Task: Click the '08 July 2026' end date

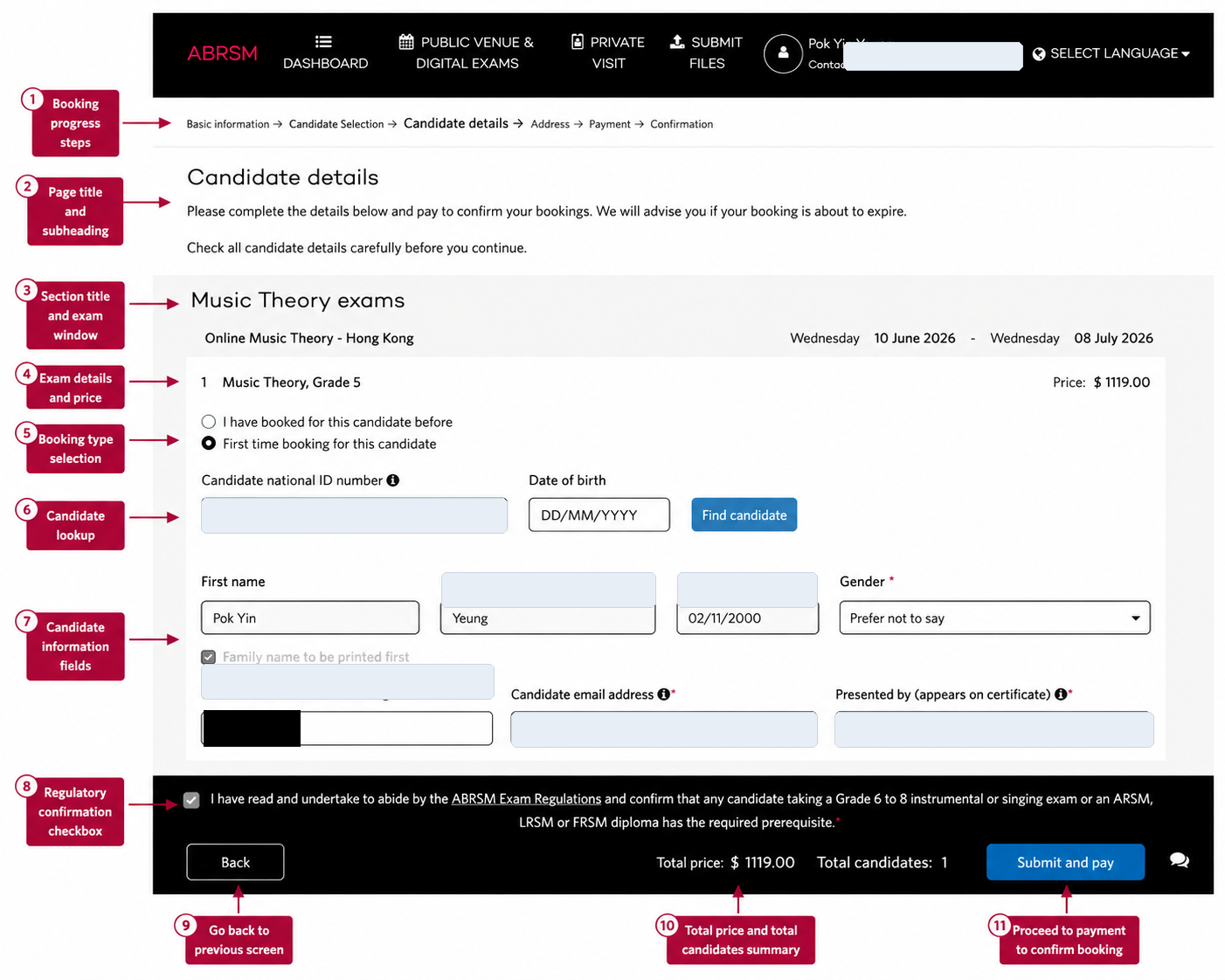Action: click(1114, 338)
